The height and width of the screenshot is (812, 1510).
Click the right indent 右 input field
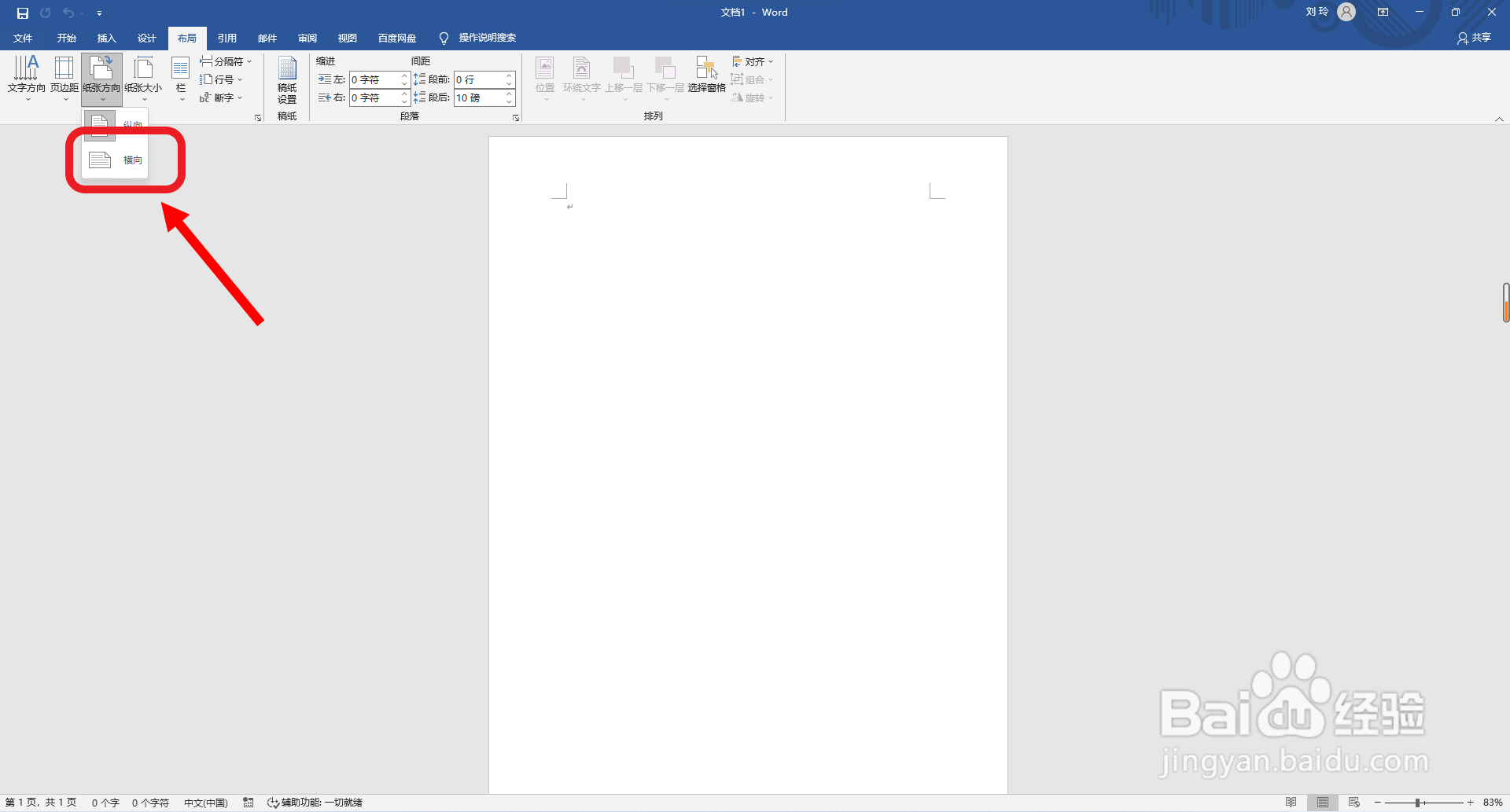[375, 97]
